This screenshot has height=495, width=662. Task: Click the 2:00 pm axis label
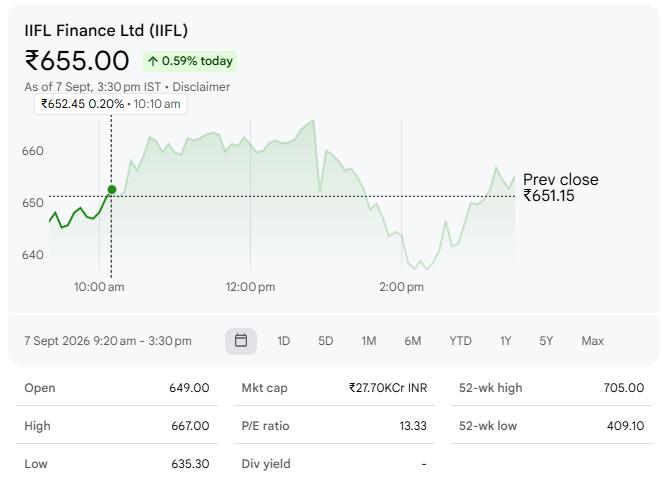(401, 287)
